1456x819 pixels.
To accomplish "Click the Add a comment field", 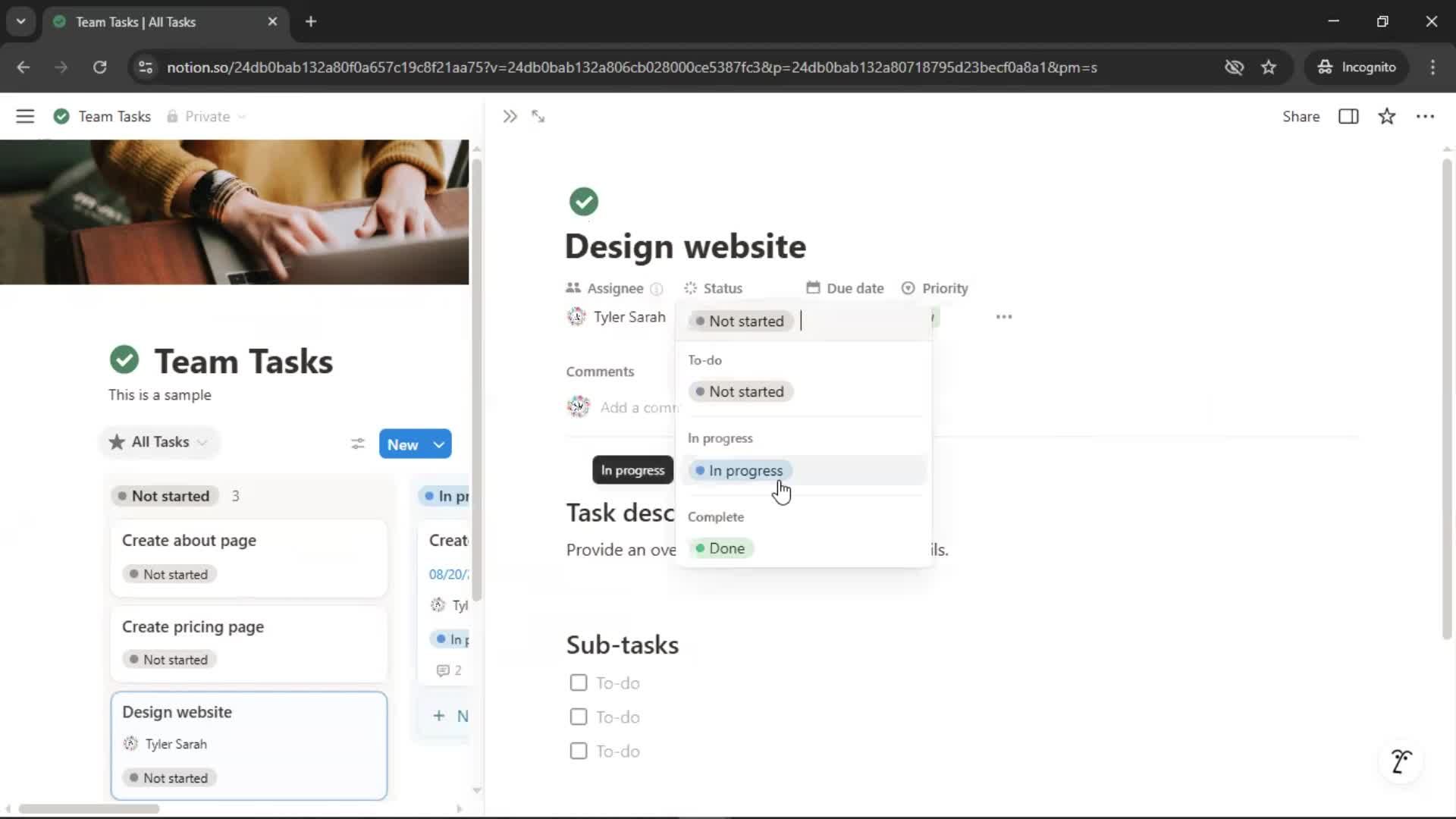I will point(639,407).
